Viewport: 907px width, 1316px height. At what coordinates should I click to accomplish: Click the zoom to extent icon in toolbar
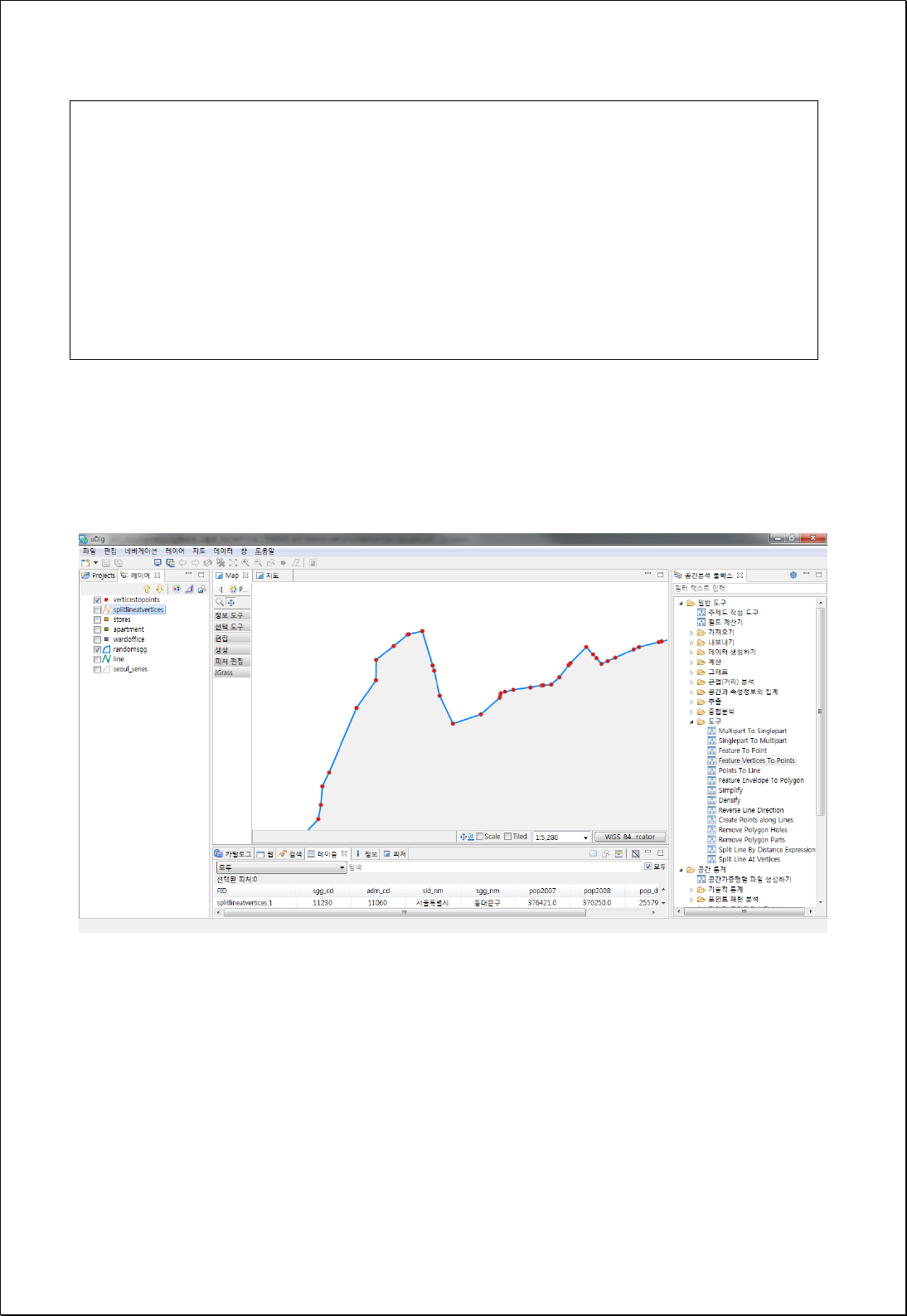(x=233, y=562)
